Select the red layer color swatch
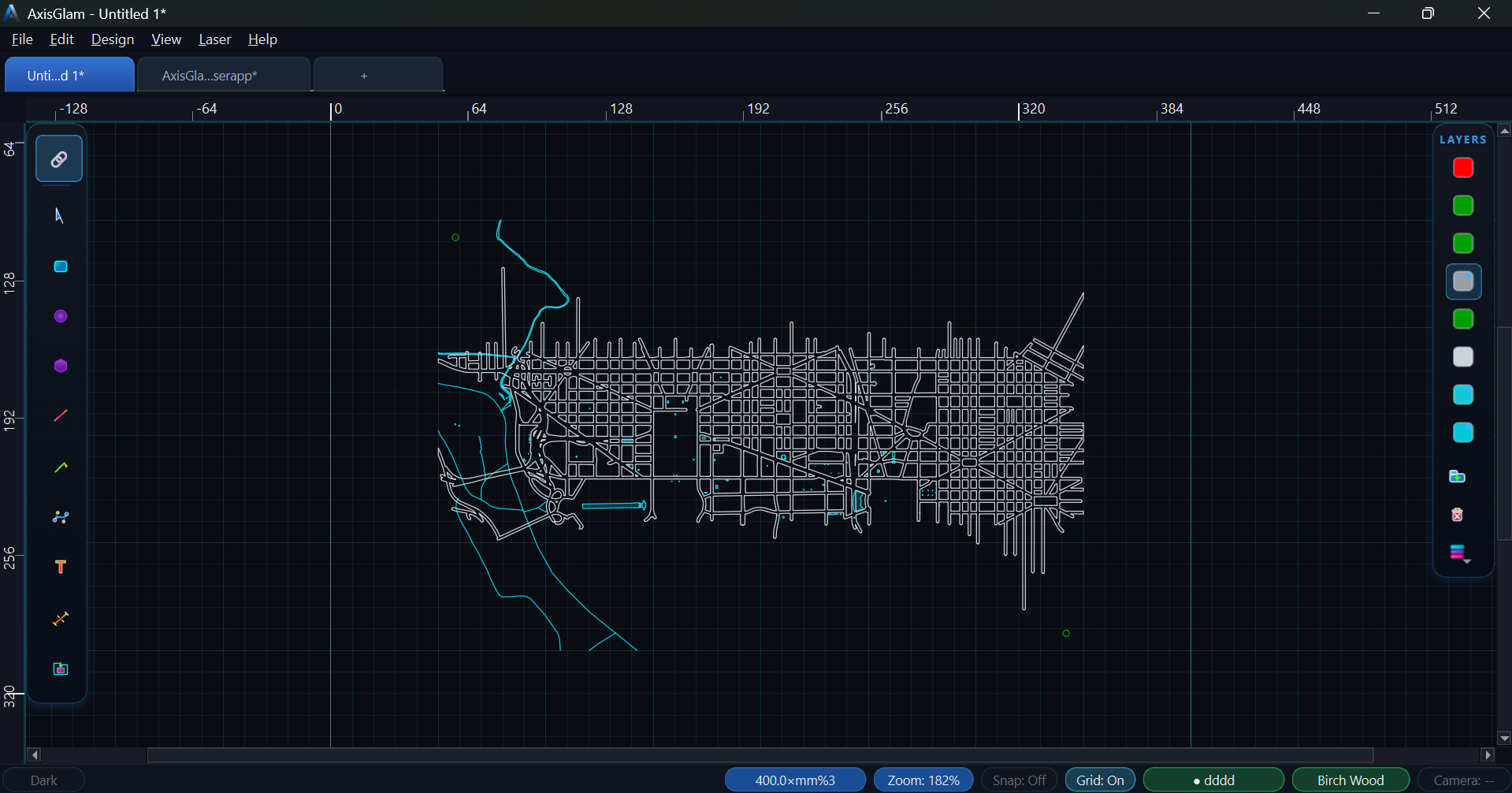 [1462, 167]
